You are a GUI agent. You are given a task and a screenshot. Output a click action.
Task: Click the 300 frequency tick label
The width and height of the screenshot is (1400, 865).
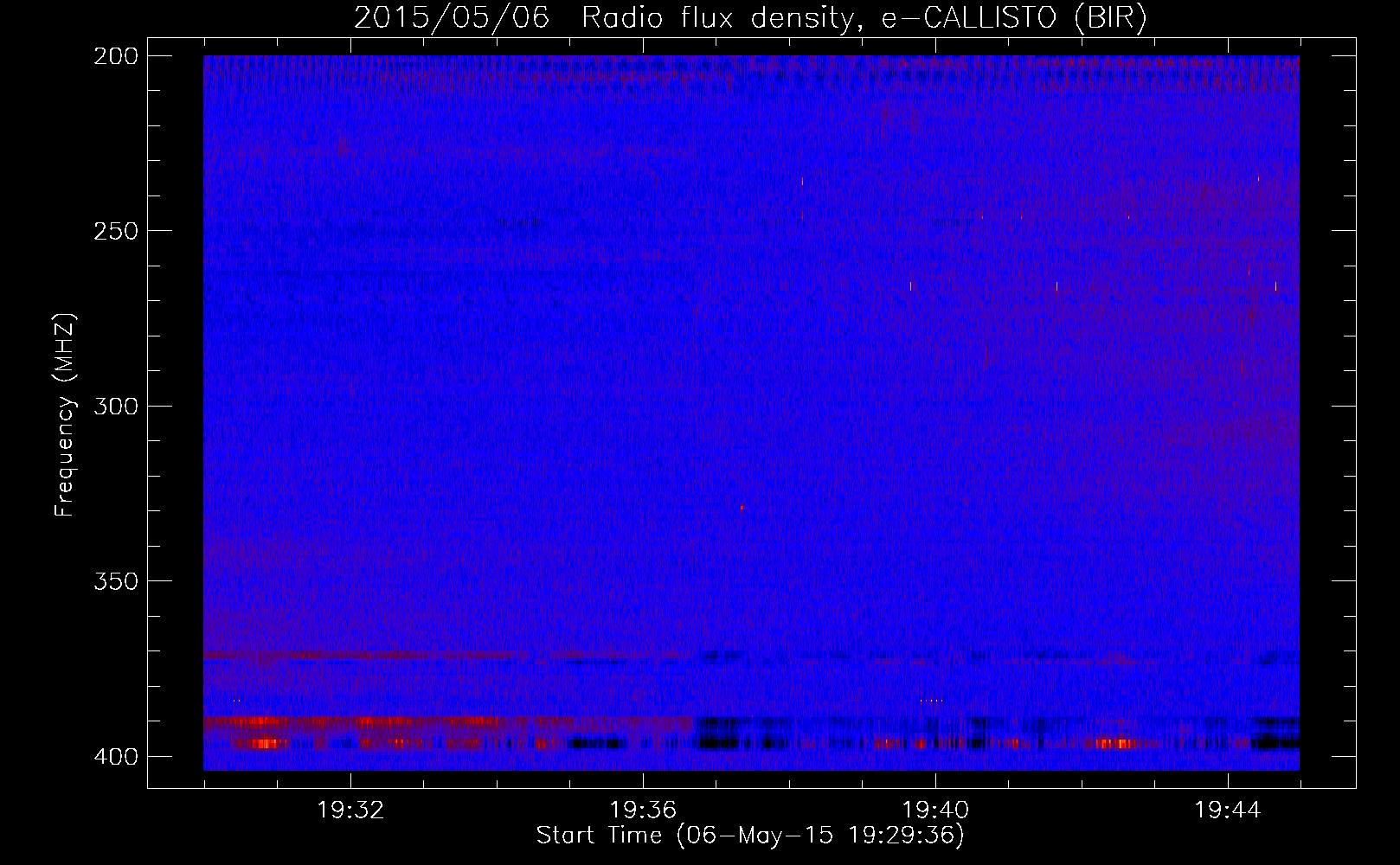pos(115,406)
